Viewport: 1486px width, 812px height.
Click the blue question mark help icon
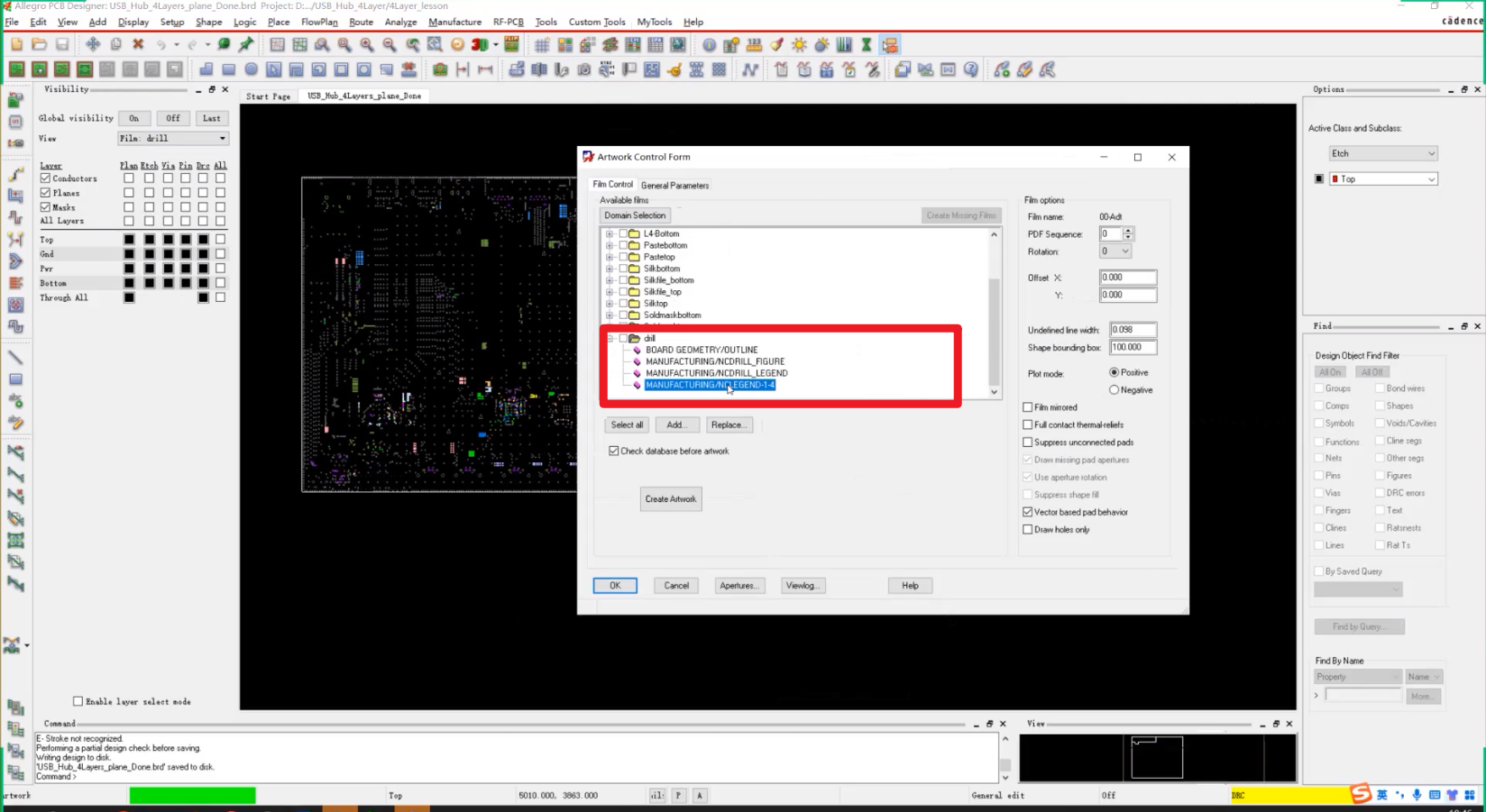click(x=971, y=69)
